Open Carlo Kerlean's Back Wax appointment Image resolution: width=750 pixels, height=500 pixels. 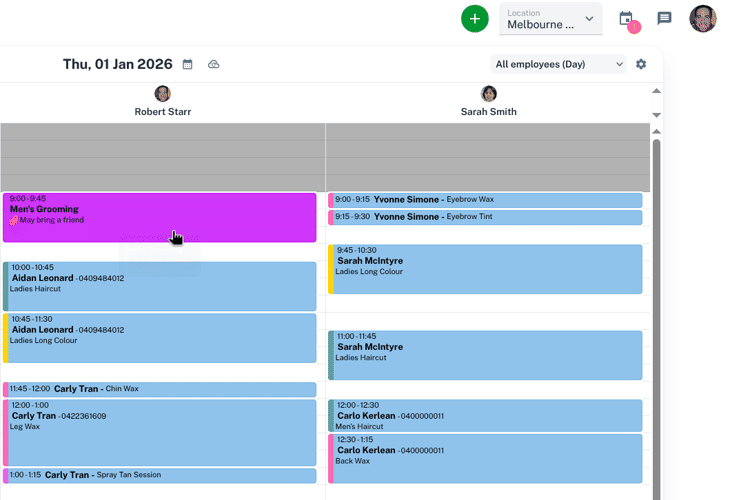coord(485,458)
